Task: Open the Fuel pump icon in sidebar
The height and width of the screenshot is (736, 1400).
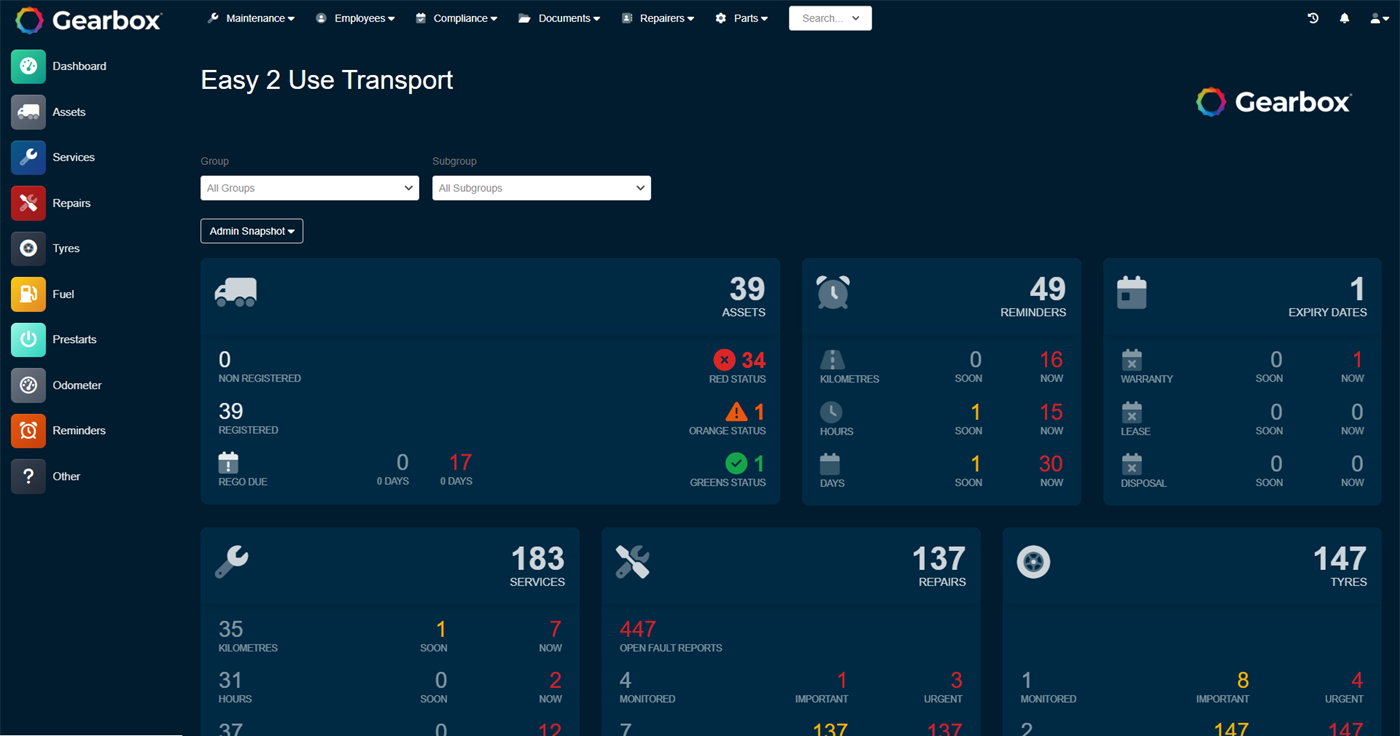Action: click(28, 294)
